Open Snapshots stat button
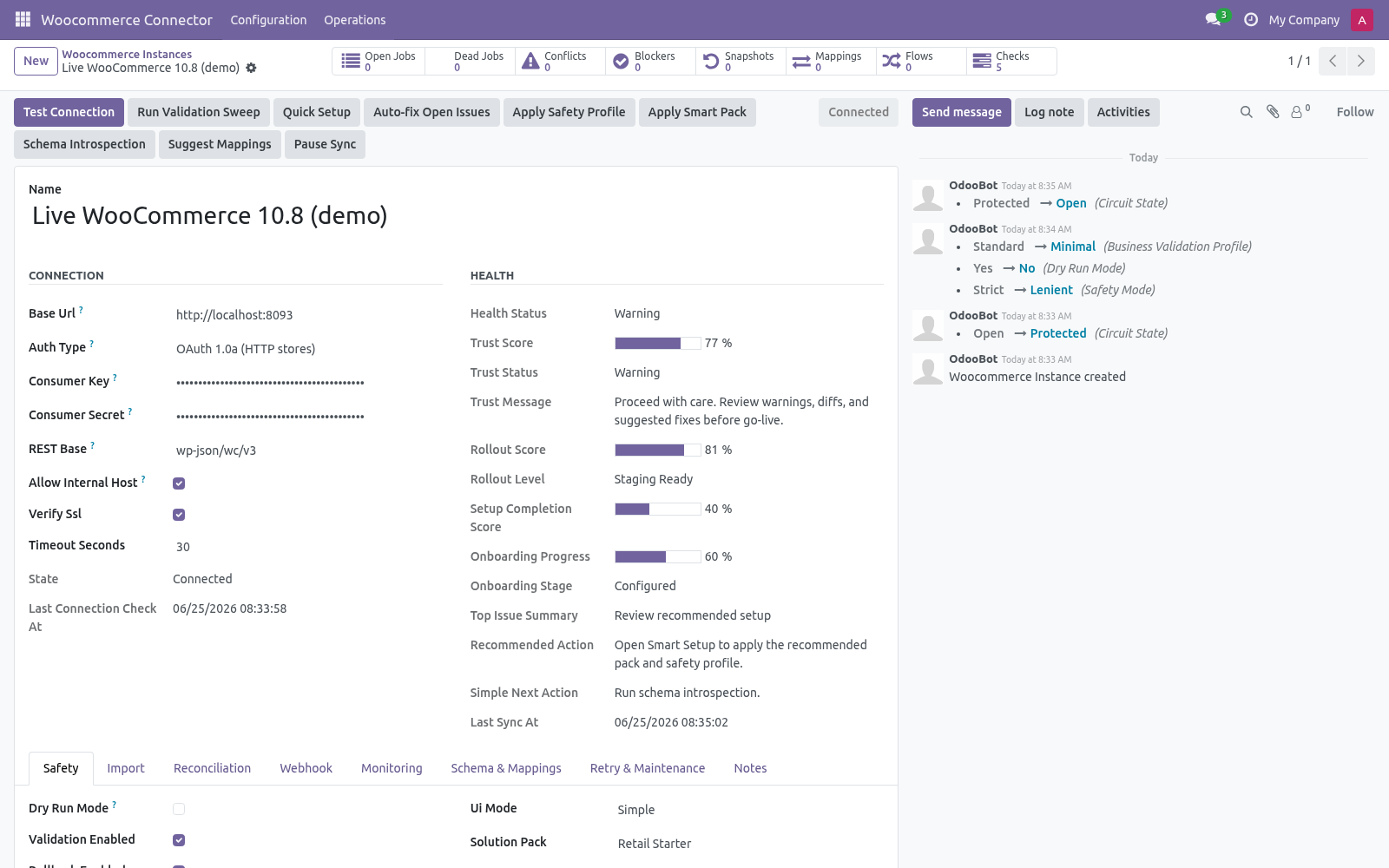1389x868 pixels. coord(741,61)
